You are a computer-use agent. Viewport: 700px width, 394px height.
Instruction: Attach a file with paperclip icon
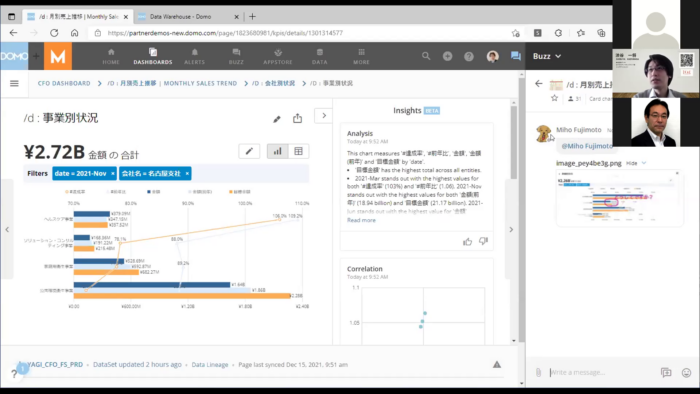(x=538, y=372)
